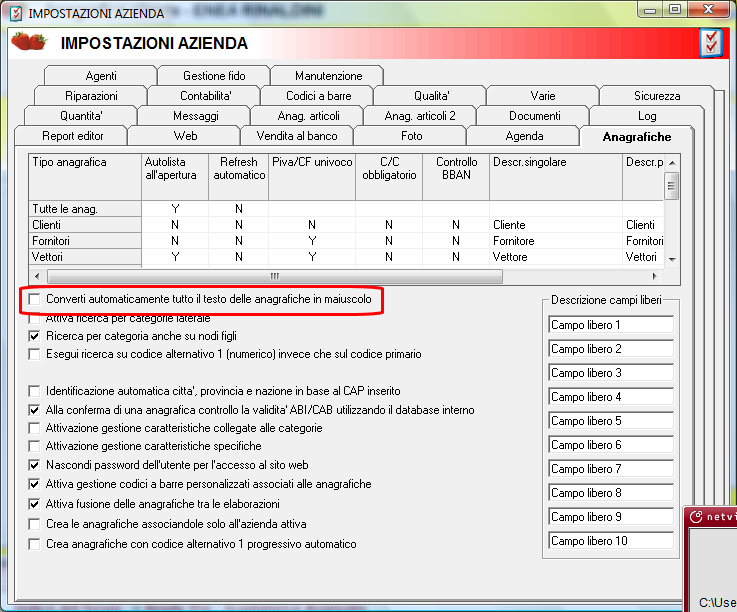The width and height of the screenshot is (737, 612).
Task: Click the Campo libero 8 field
Action: 611,493
